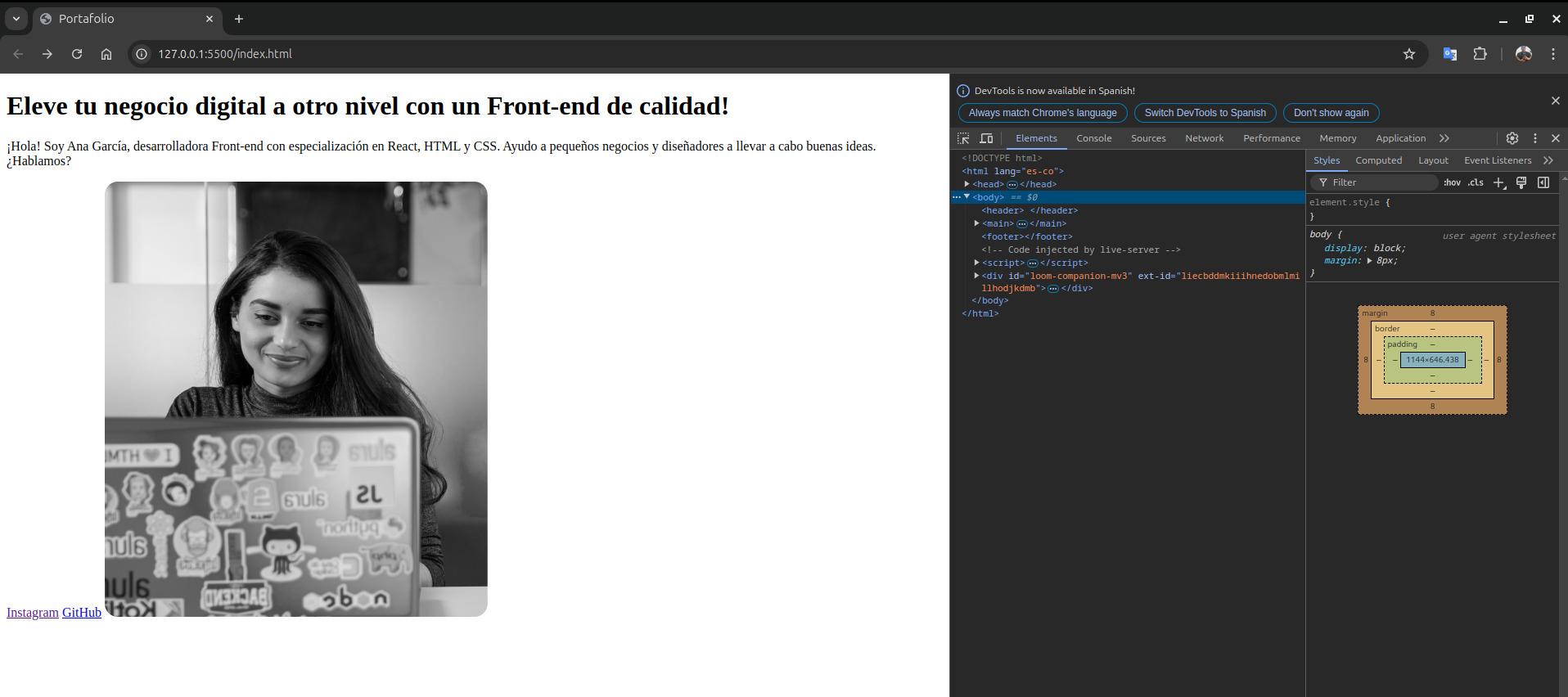
Task: Close the DevTools panel
Action: click(x=1556, y=138)
